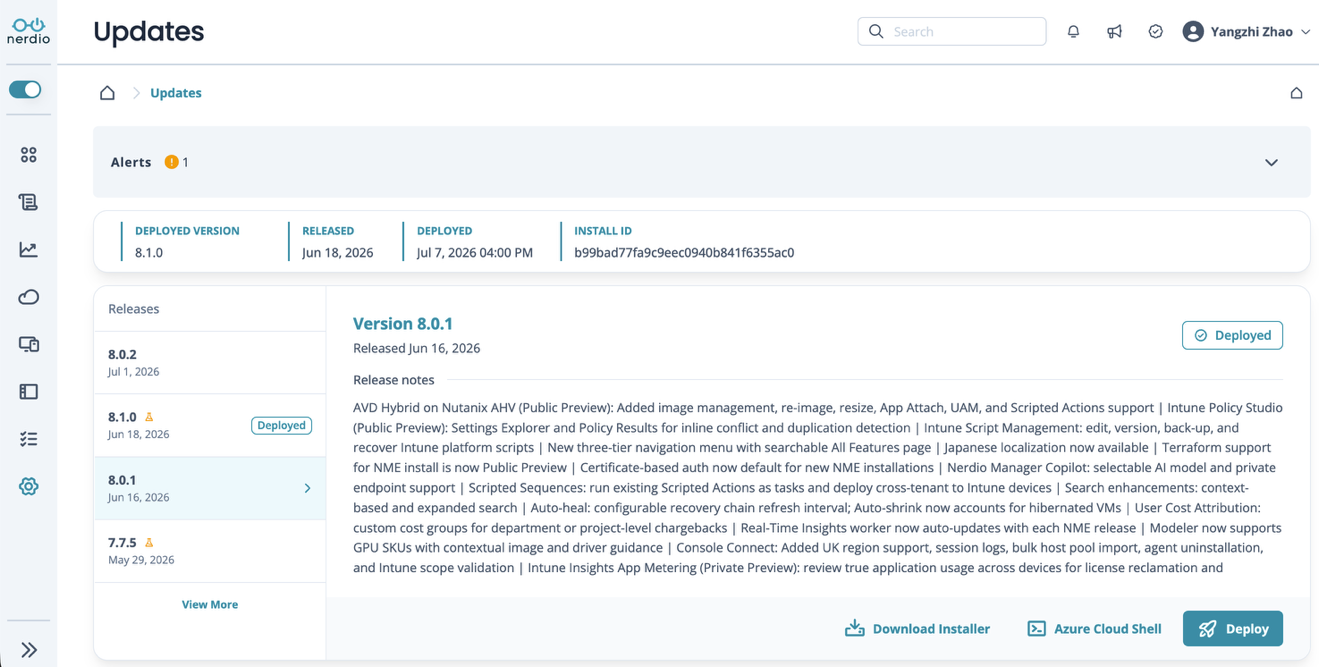Image resolution: width=1319 pixels, height=667 pixels.
Task: Click the chevron arrow on 8.0.1 row
Action: (307, 489)
